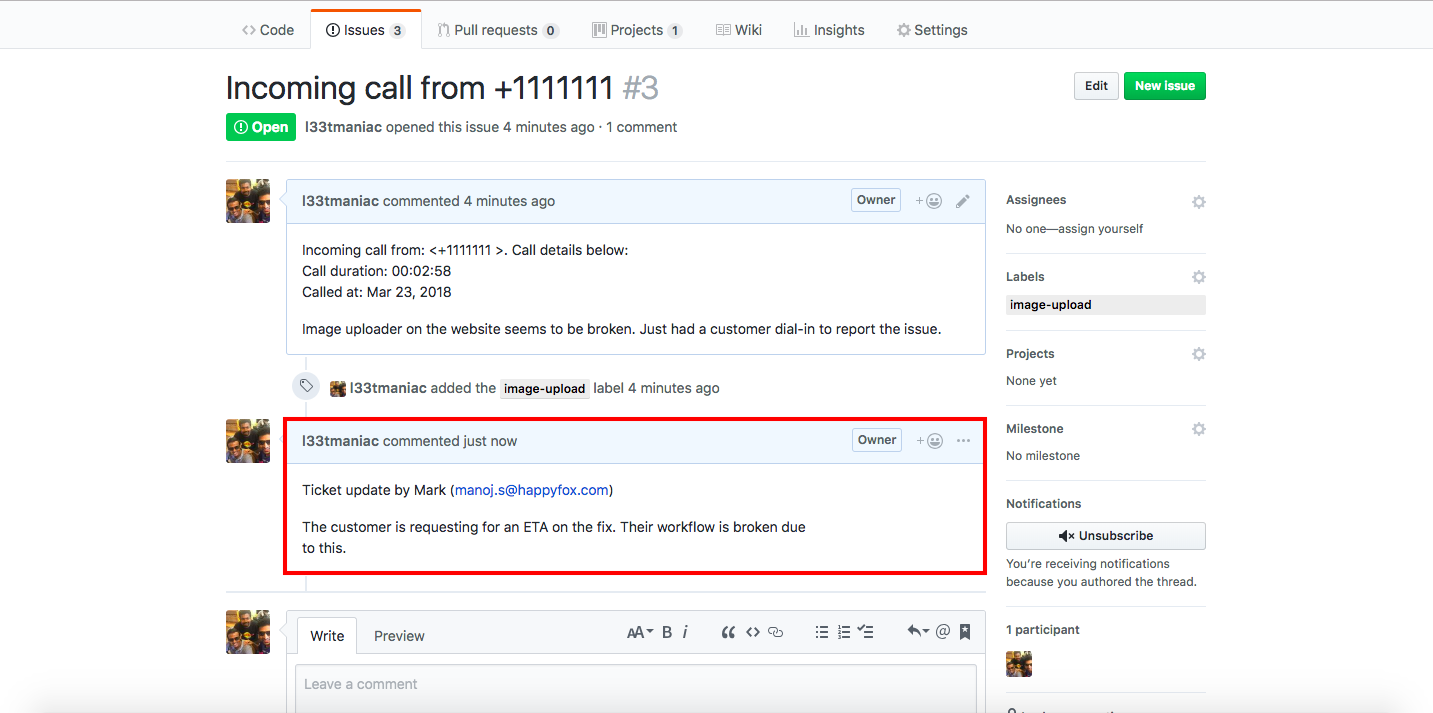The image size is (1433, 713).
Task: Insert code formatting
Action: click(x=752, y=632)
